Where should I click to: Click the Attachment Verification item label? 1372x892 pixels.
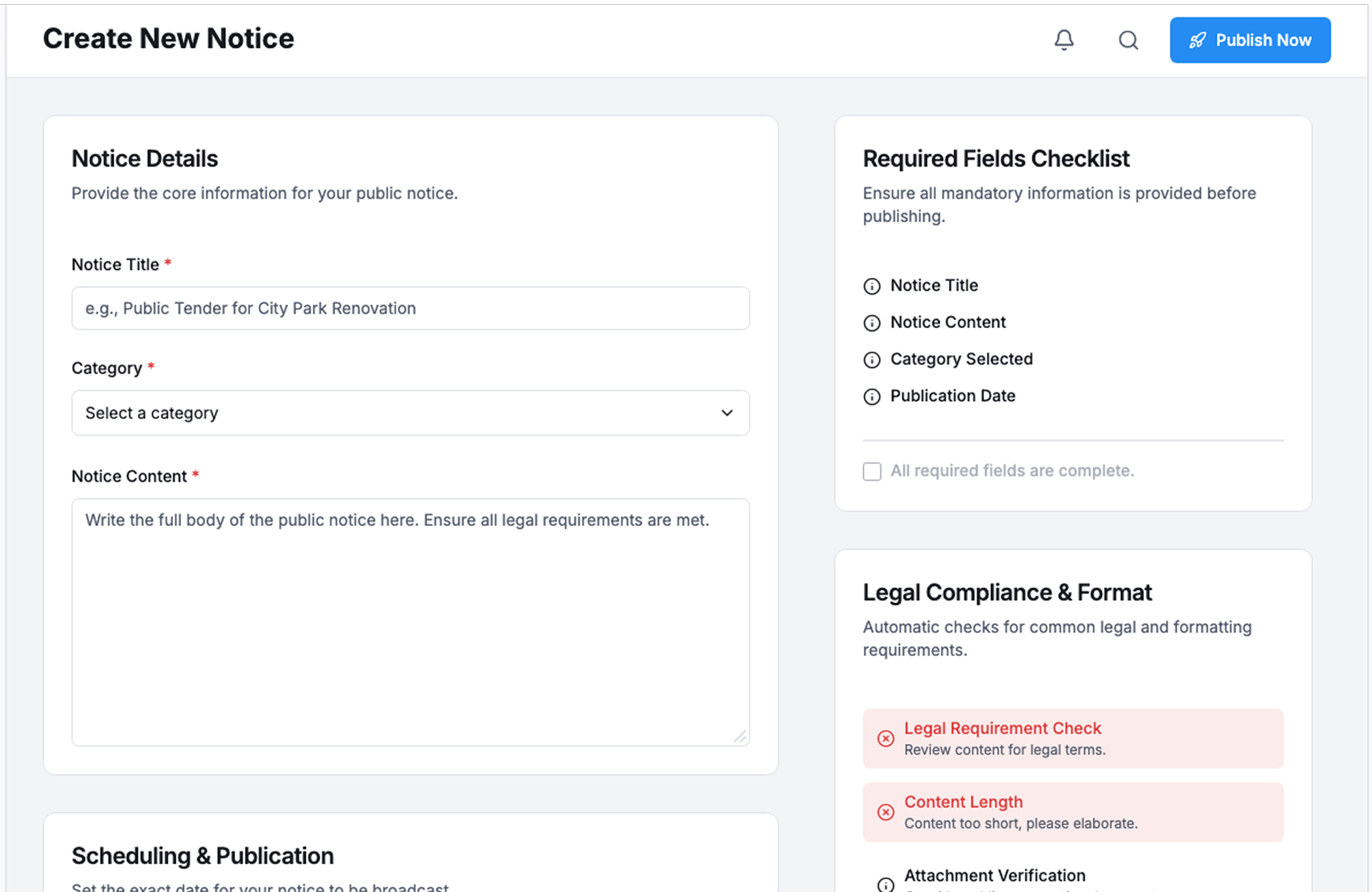tap(994, 876)
